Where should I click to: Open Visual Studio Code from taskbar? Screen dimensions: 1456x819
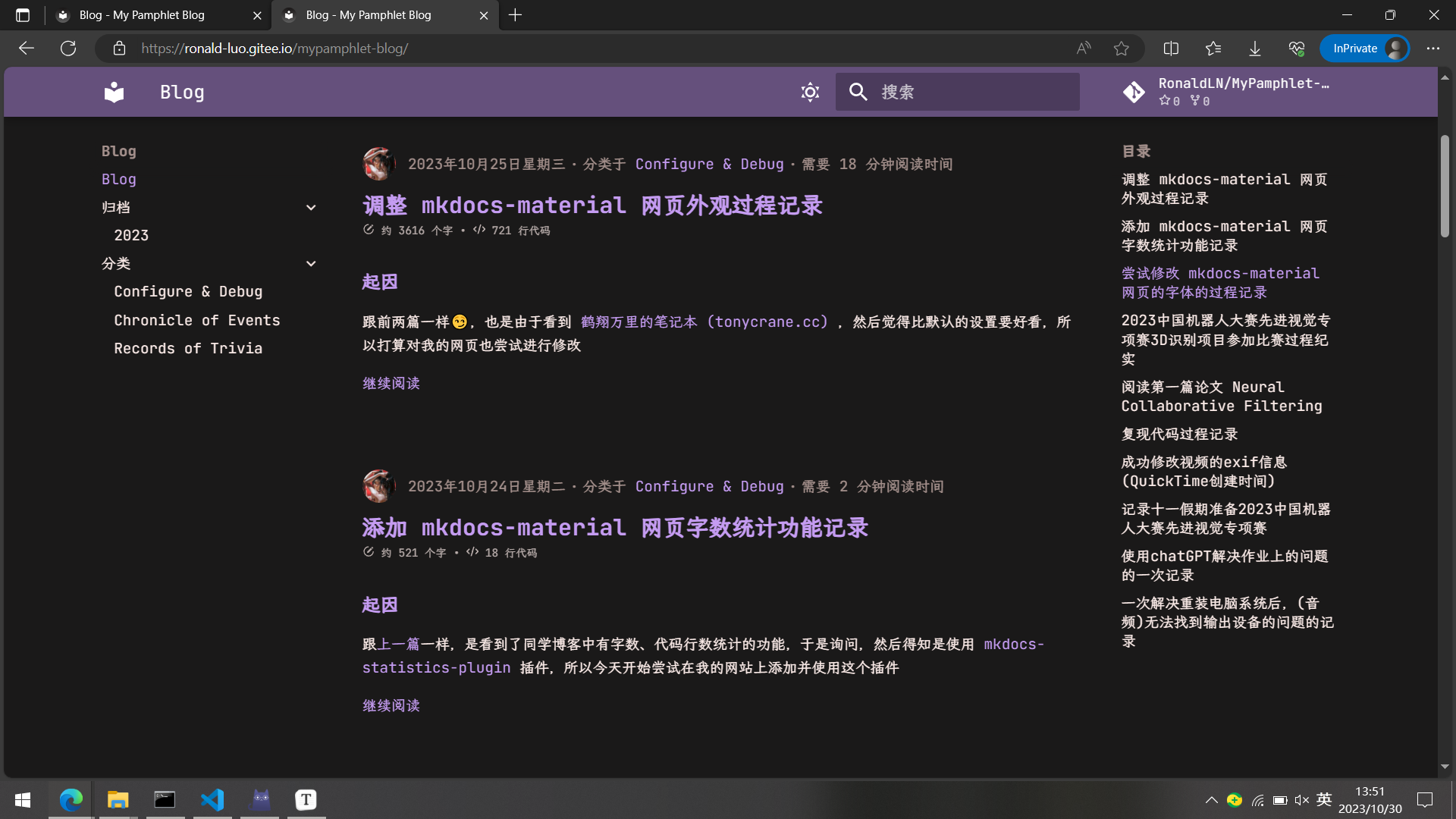point(212,799)
